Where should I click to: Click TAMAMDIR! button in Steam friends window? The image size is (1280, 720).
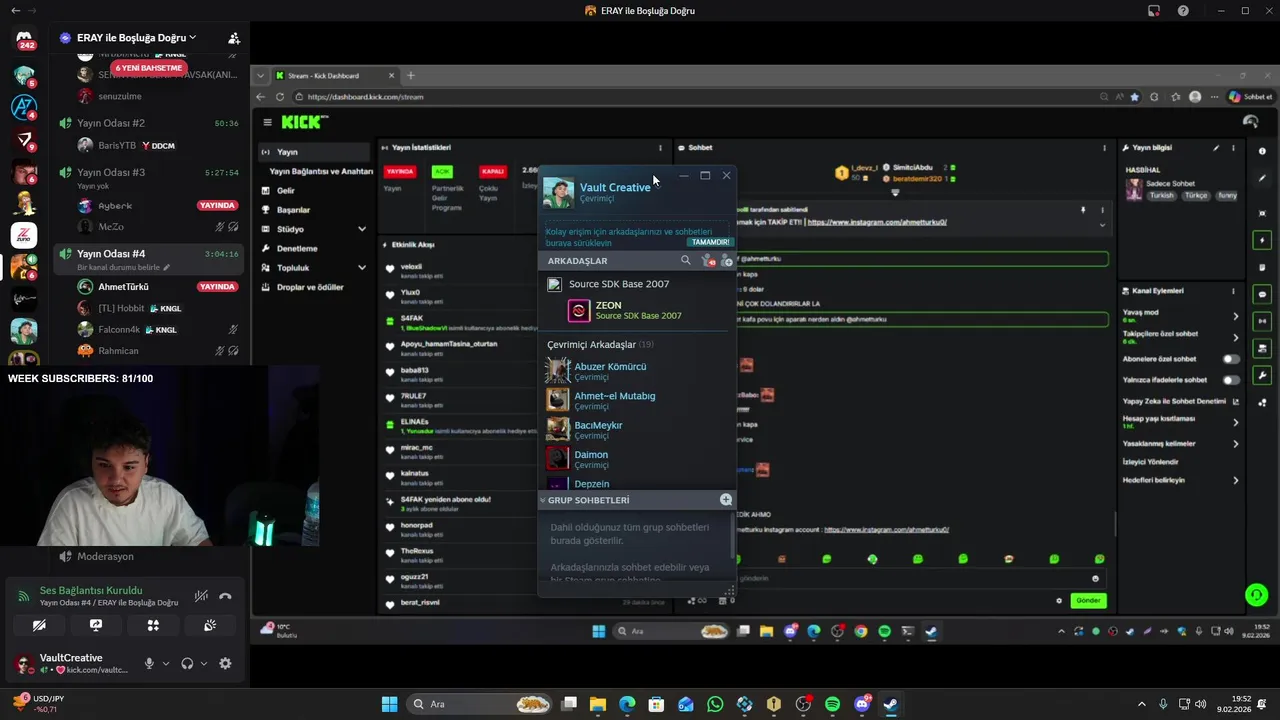[x=711, y=242]
